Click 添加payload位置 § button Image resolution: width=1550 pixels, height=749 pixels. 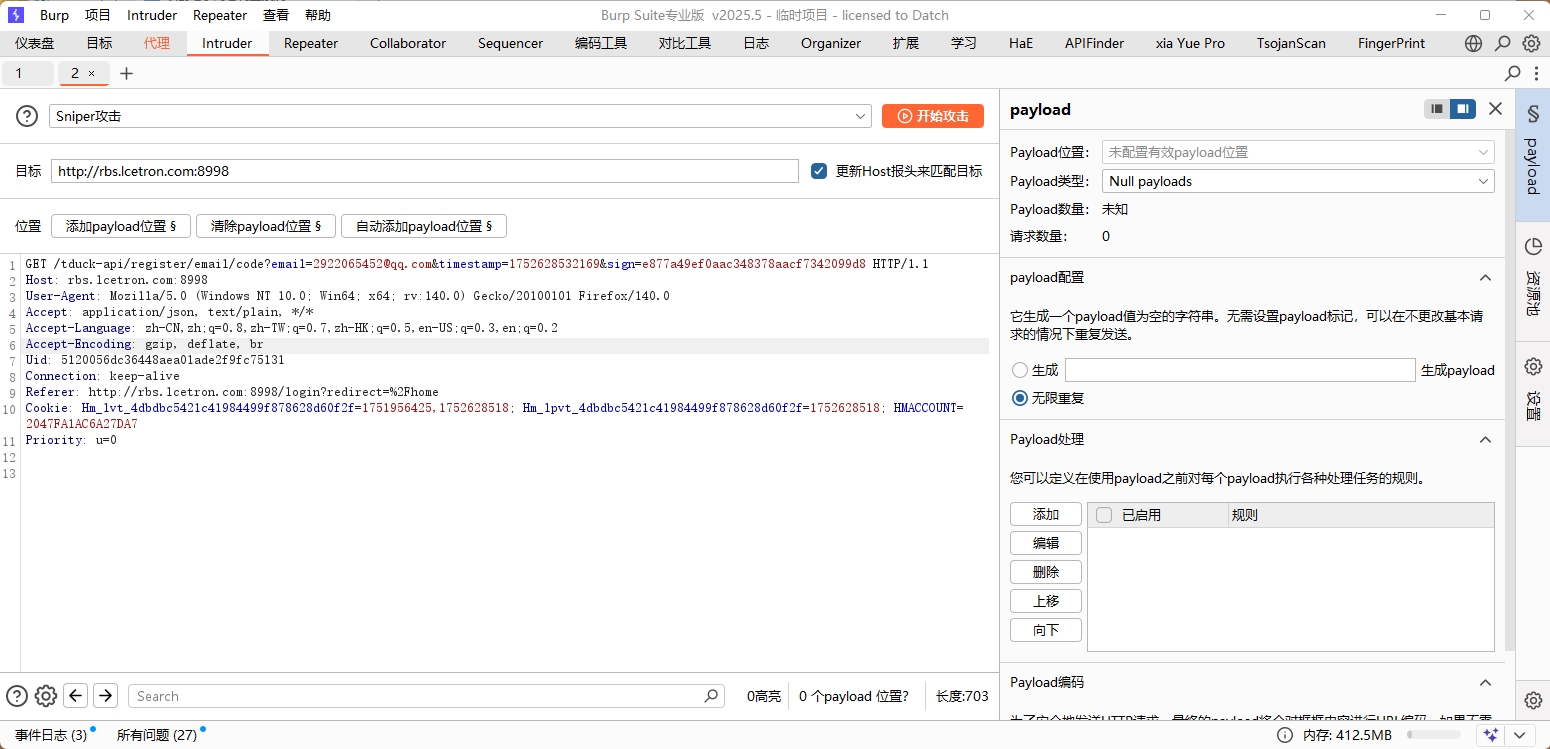pos(121,226)
